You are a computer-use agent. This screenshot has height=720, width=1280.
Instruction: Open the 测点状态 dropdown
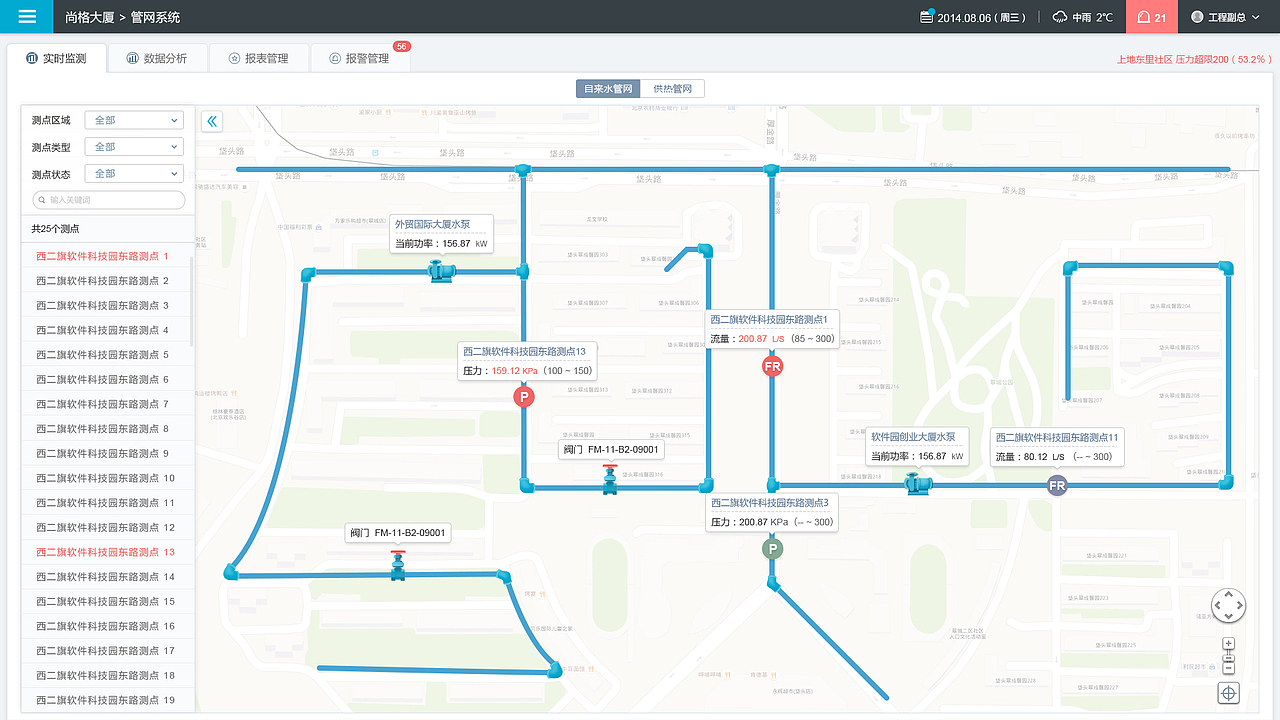pyautogui.click(x=135, y=174)
